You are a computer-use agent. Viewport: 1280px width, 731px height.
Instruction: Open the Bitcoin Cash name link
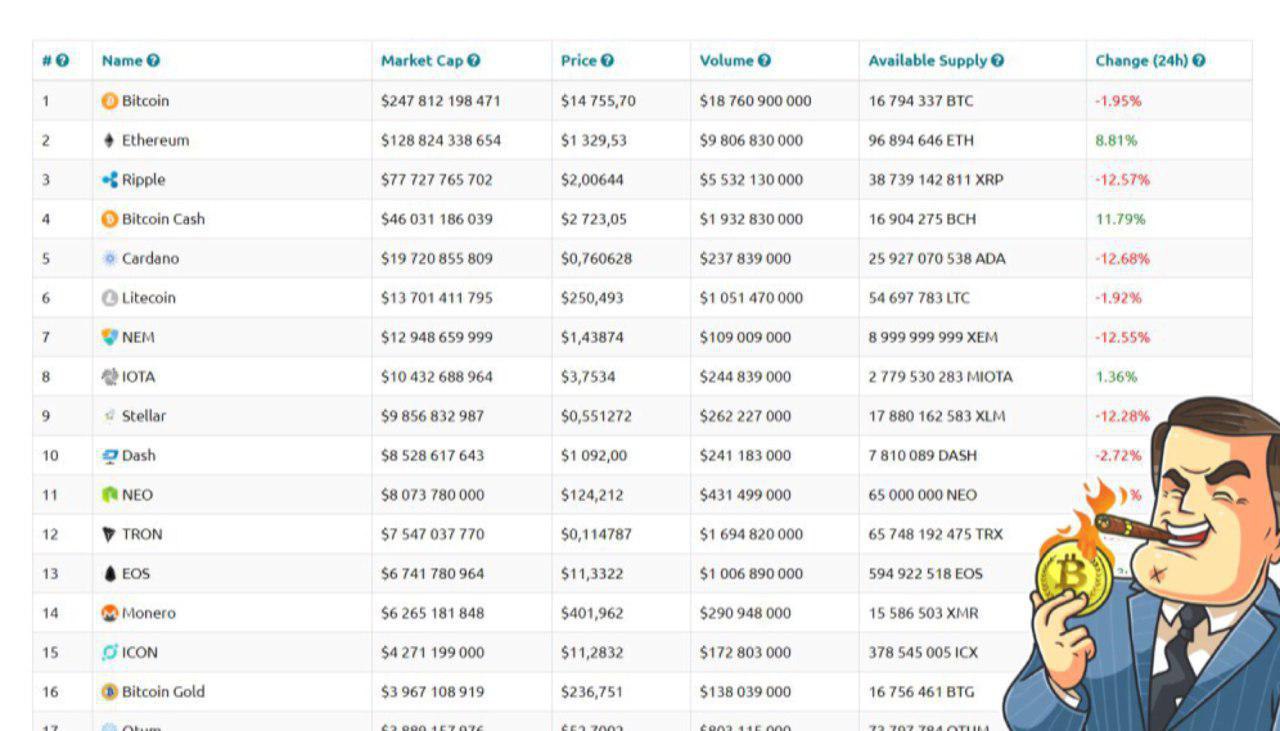(163, 219)
